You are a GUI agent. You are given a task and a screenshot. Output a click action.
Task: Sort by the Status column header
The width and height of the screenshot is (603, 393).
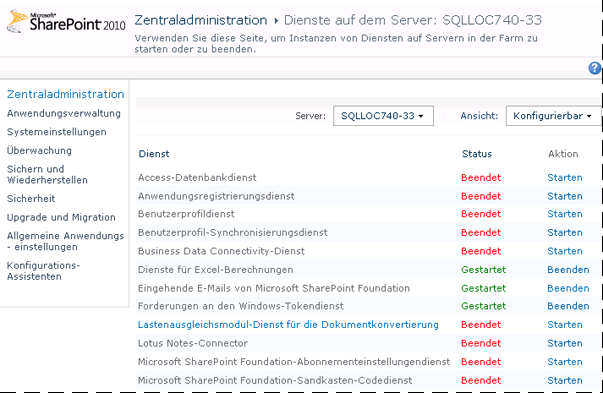pyautogui.click(x=477, y=154)
